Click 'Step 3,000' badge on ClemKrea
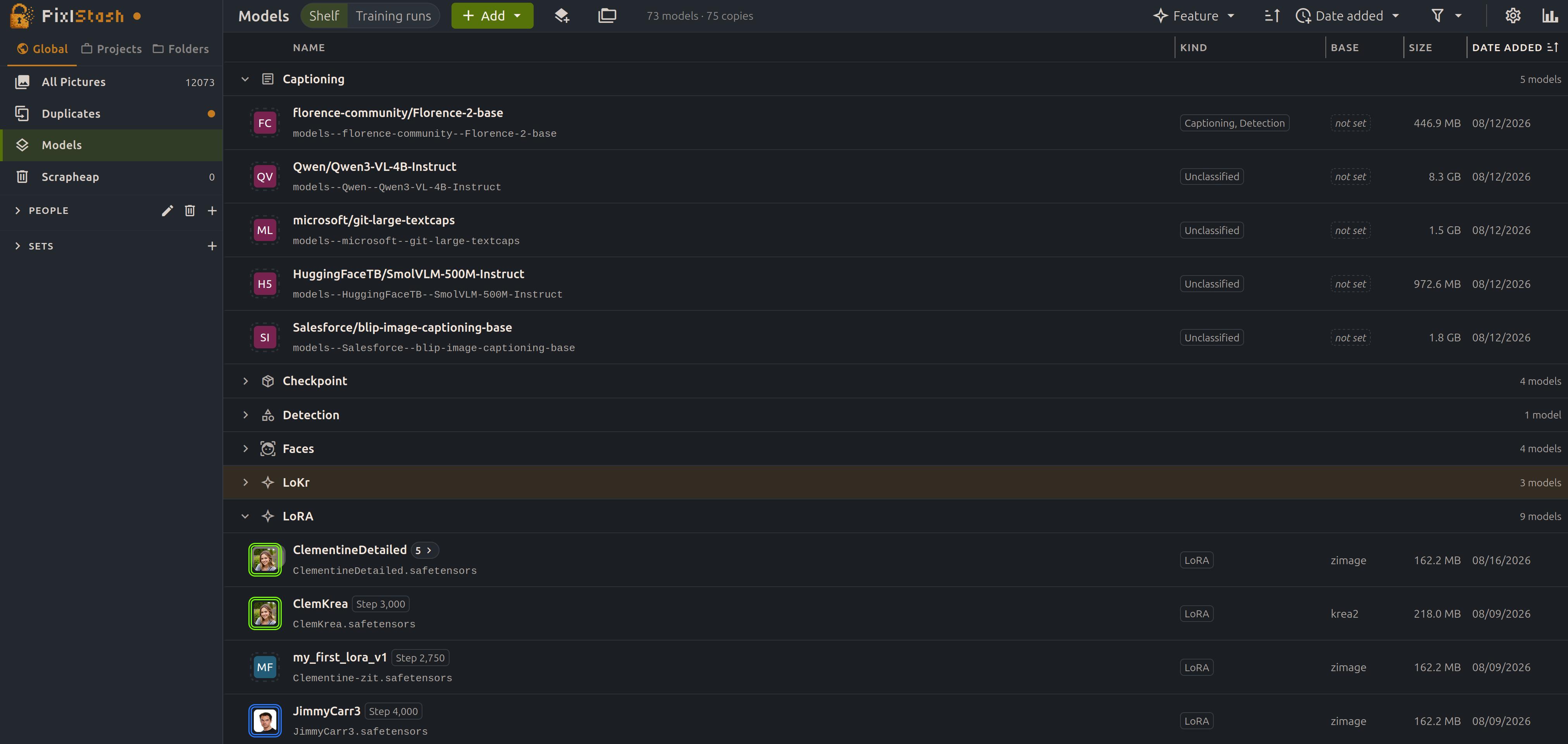This screenshot has height=744, width=1568. click(381, 604)
